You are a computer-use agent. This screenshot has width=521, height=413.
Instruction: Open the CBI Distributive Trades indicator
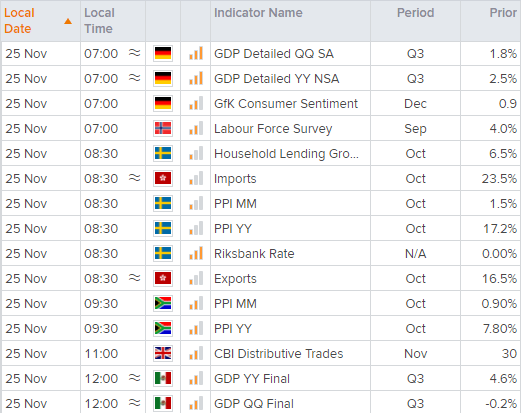click(x=278, y=353)
